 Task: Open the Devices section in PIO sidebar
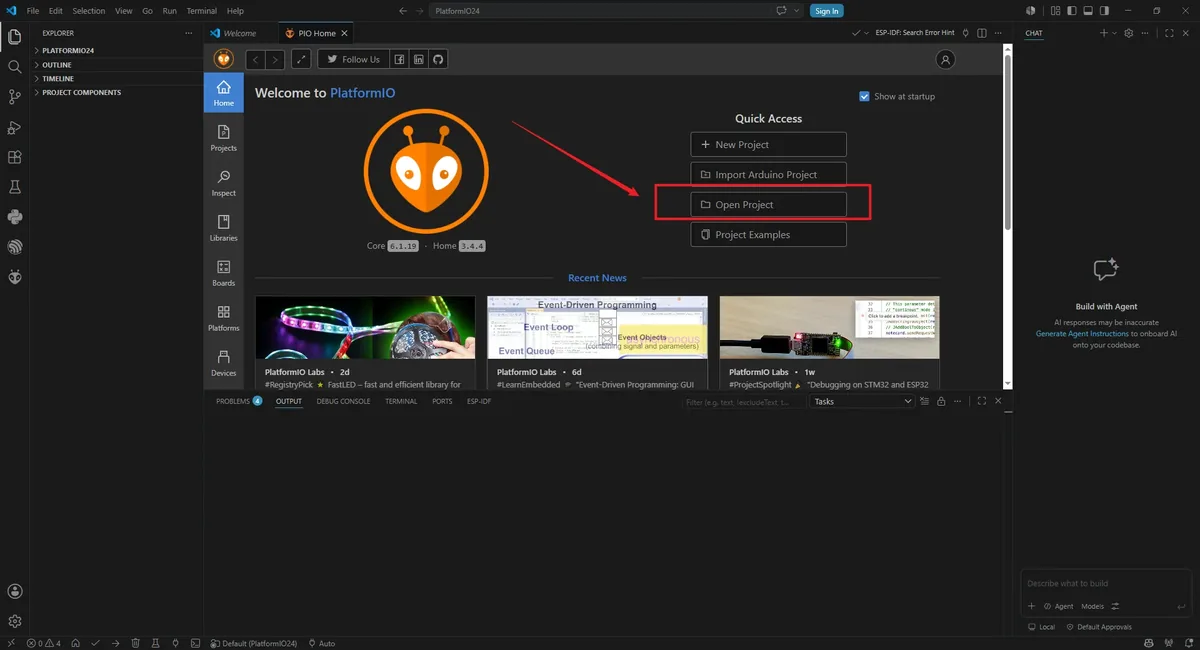224,363
